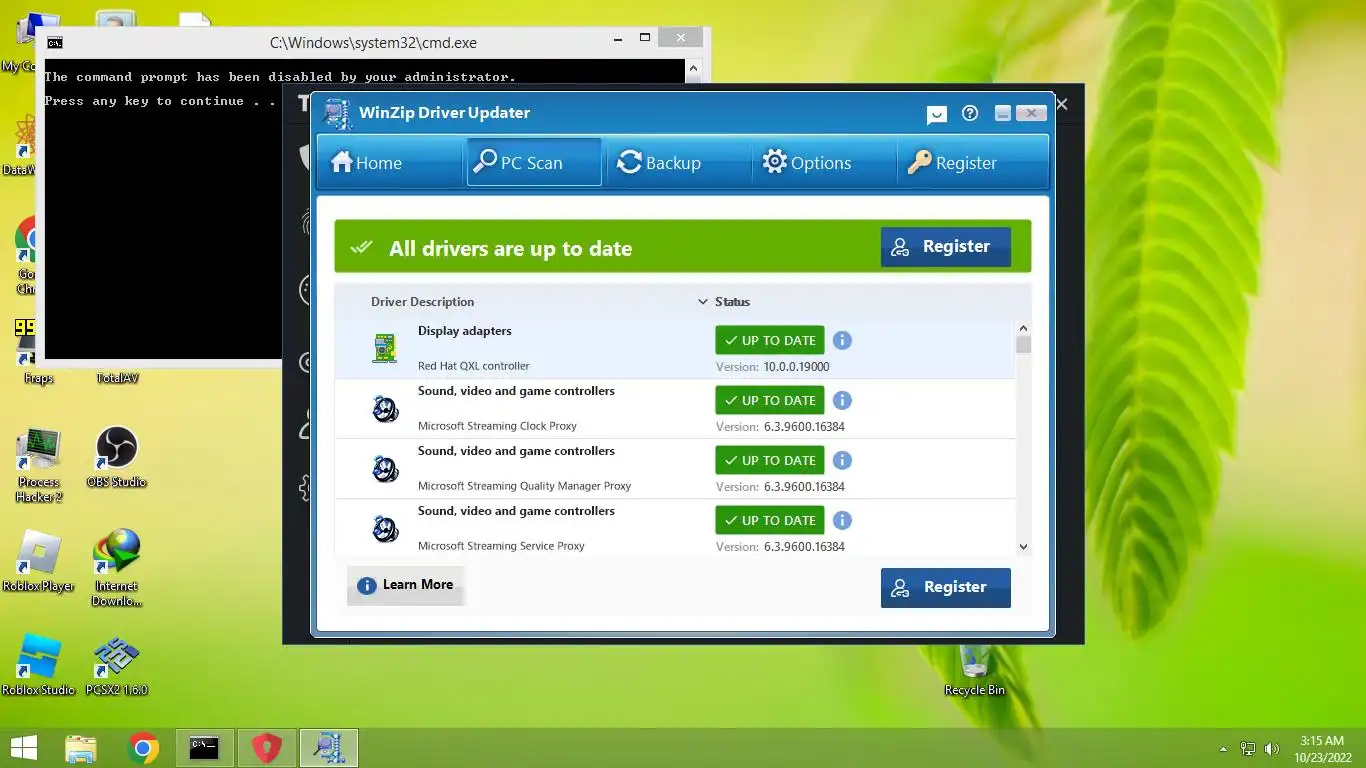Open PCSX2 1.6.0 desktop shortcut
The width and height of the screenshot is (1366, 768).
[x=117, y=666]
